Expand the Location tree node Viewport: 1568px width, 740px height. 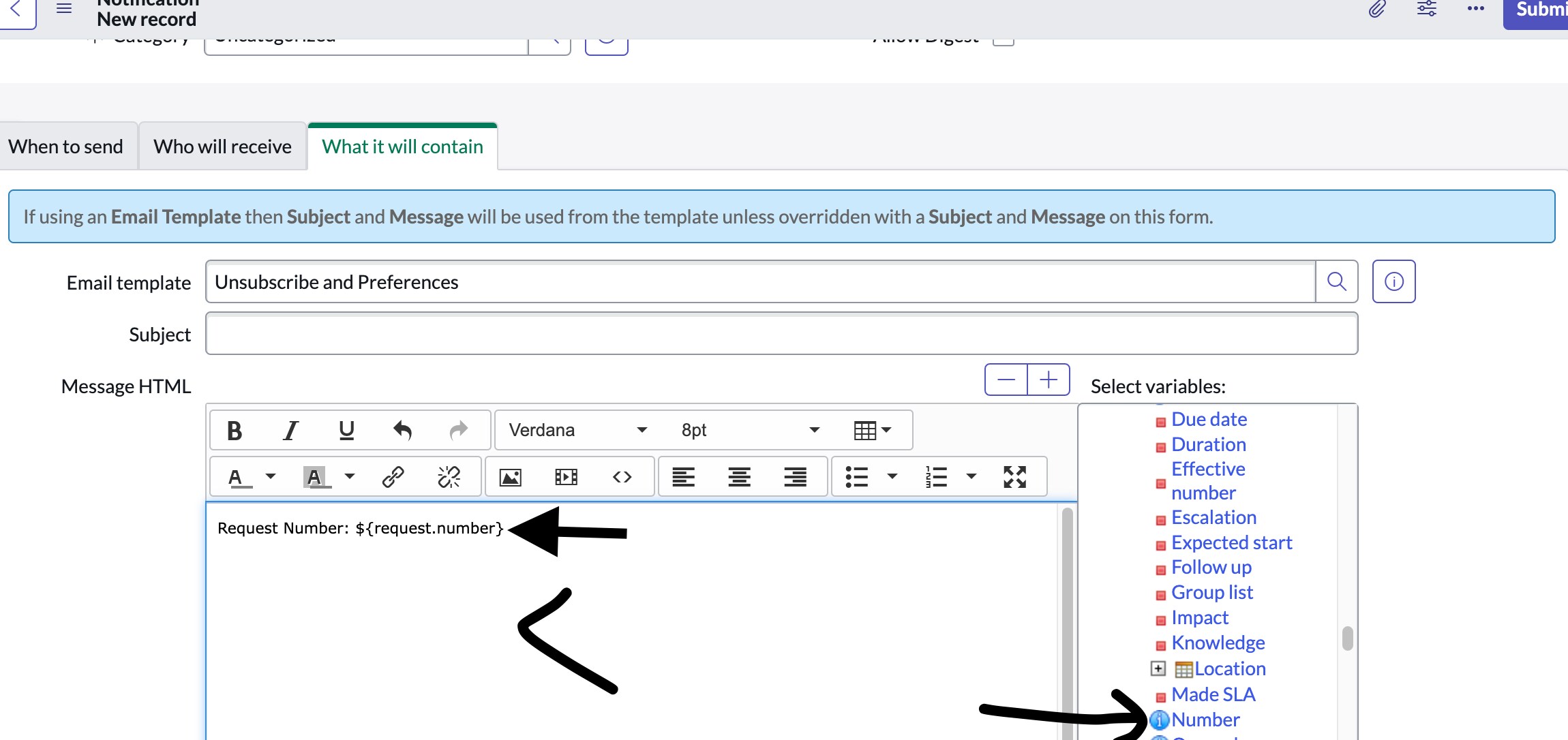pyautogui.click(x=1158, y=668)
